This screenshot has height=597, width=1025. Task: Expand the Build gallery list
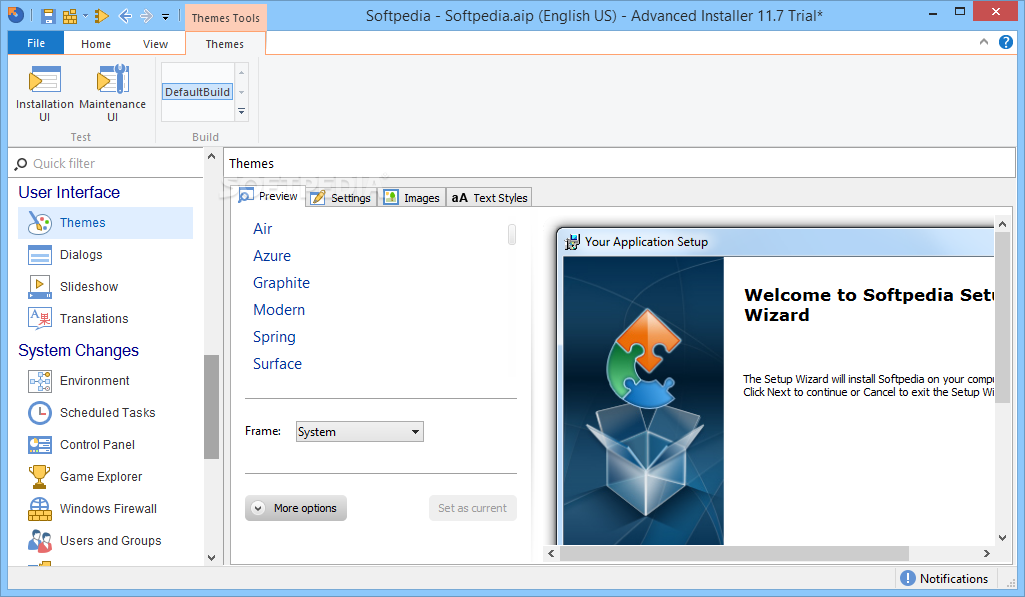[x=241, y=112]
